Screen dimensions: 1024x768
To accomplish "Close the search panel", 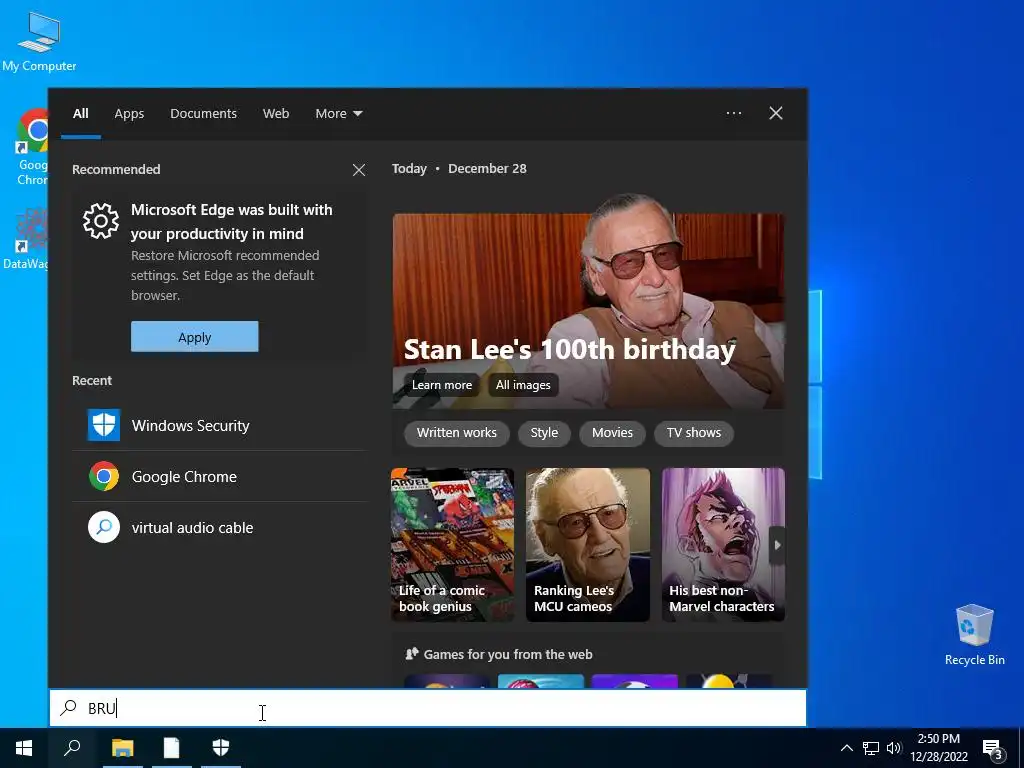I will (776, 113).
